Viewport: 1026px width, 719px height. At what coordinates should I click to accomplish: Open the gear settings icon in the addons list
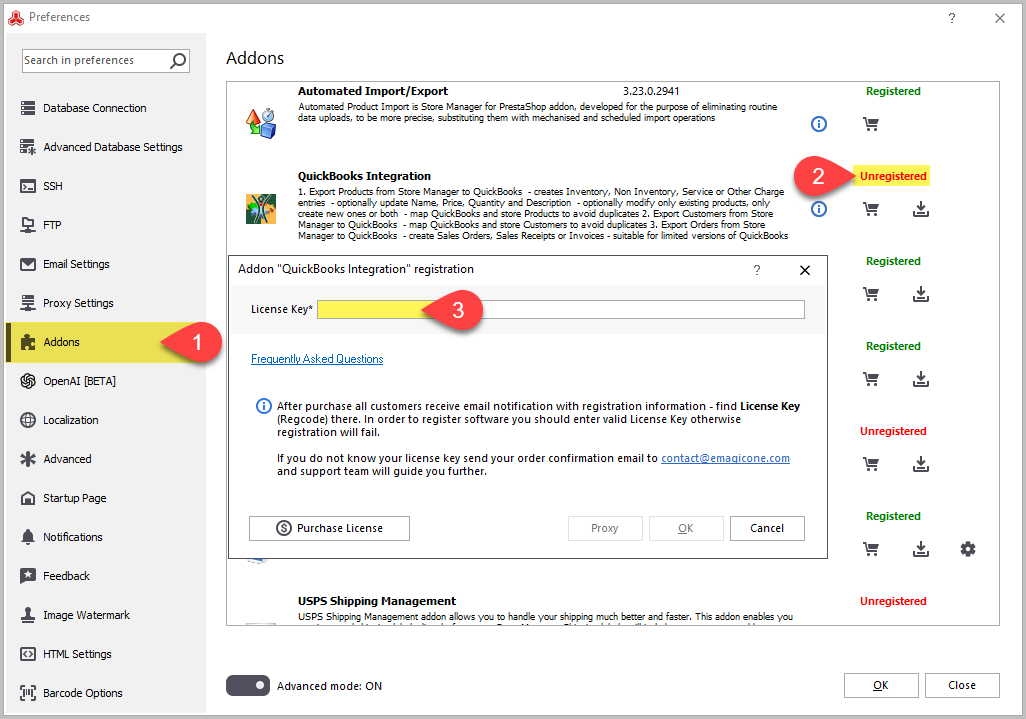[x=968, y=549]
